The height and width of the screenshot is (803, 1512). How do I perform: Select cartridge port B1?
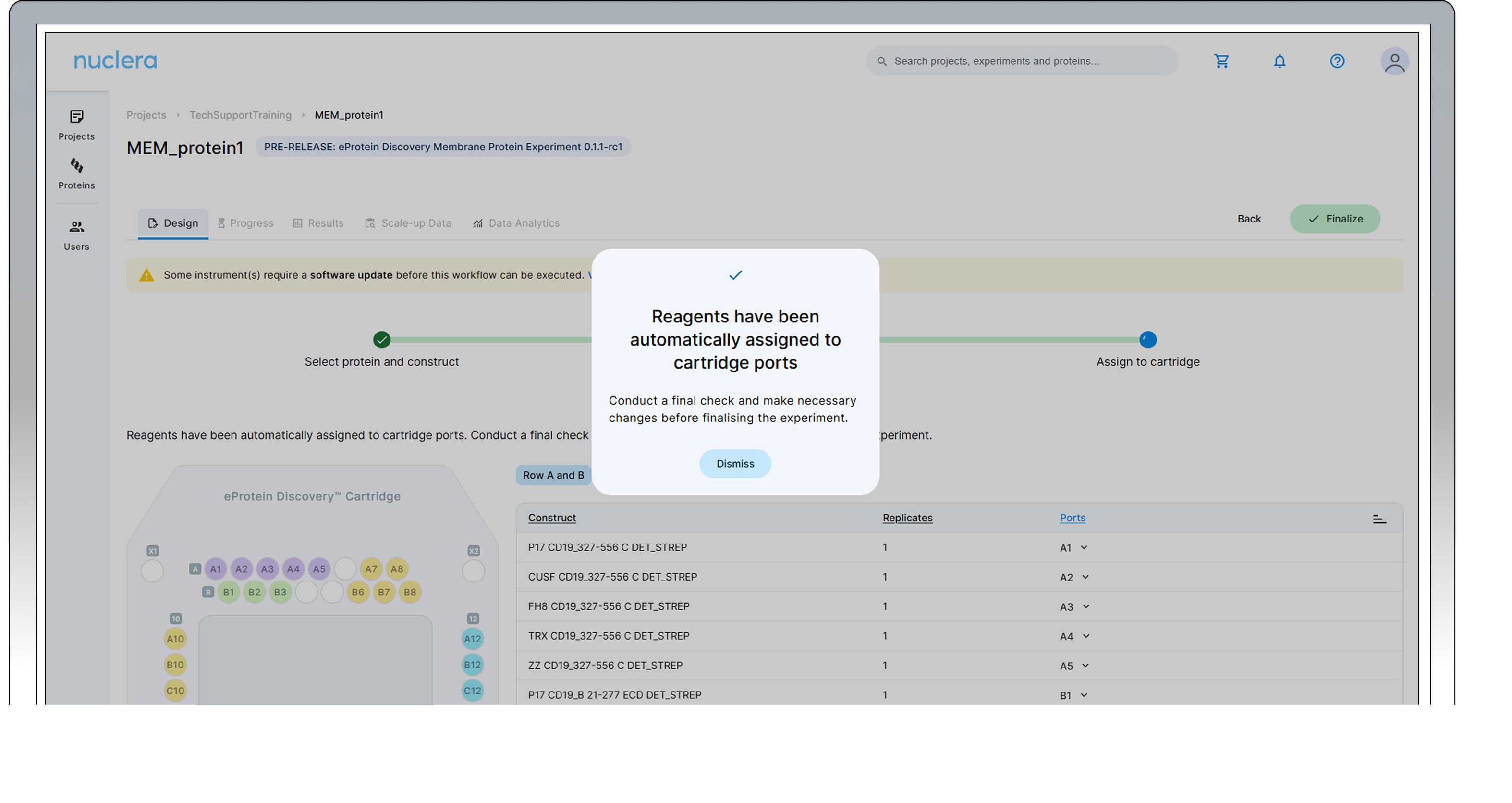pyautogui.click(x=228, y=592)
